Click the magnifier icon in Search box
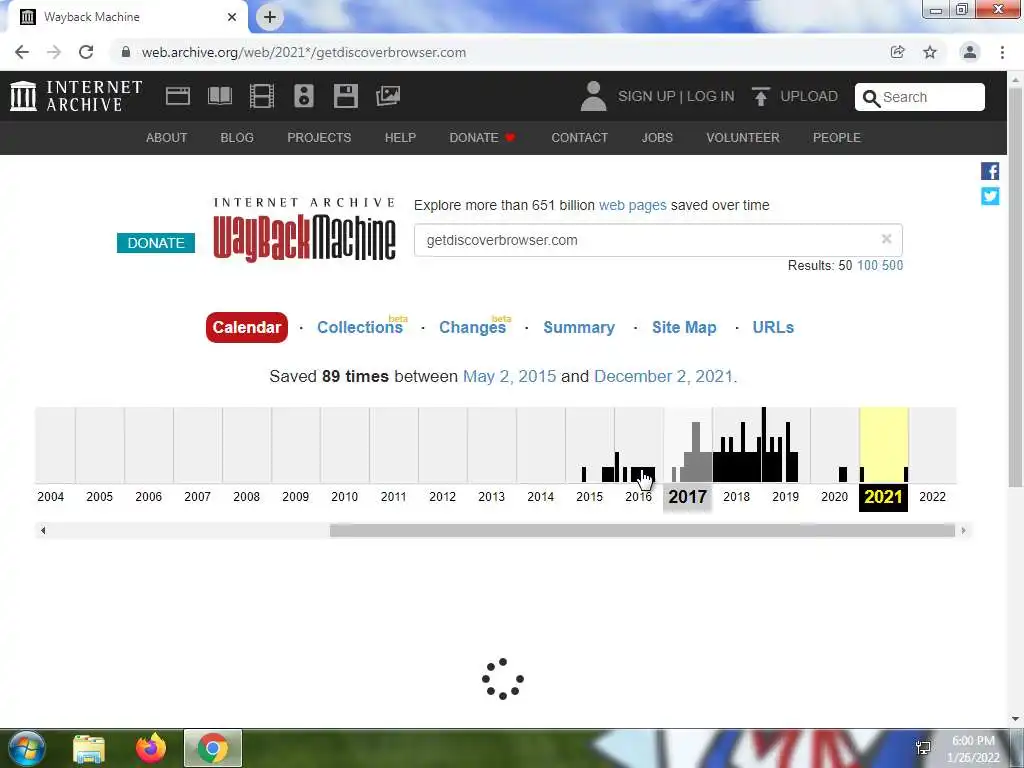Viewport: 1024px width, 768px height. point(871,98)
